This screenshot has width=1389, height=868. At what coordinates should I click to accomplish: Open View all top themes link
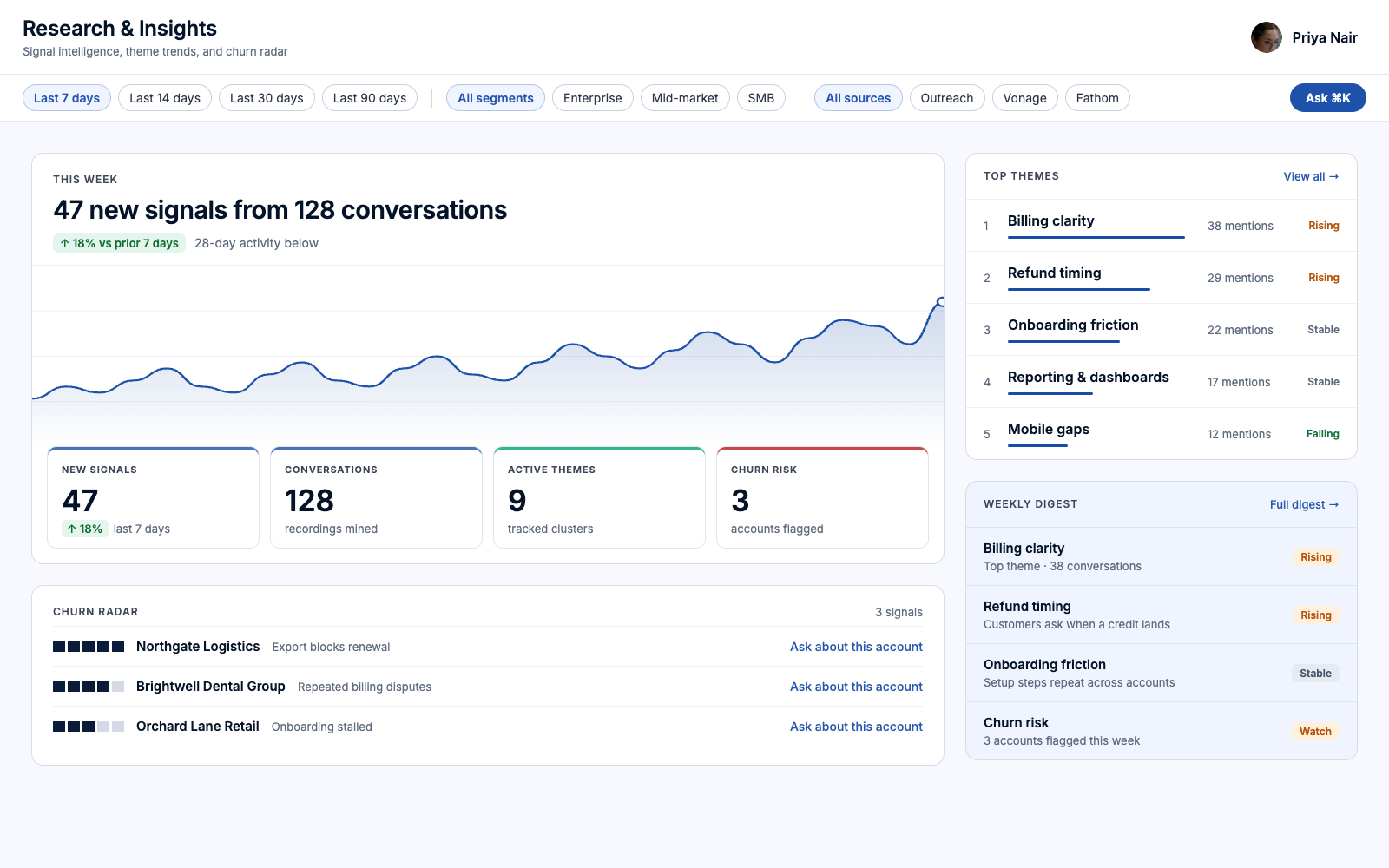[x=1311, y=176]
